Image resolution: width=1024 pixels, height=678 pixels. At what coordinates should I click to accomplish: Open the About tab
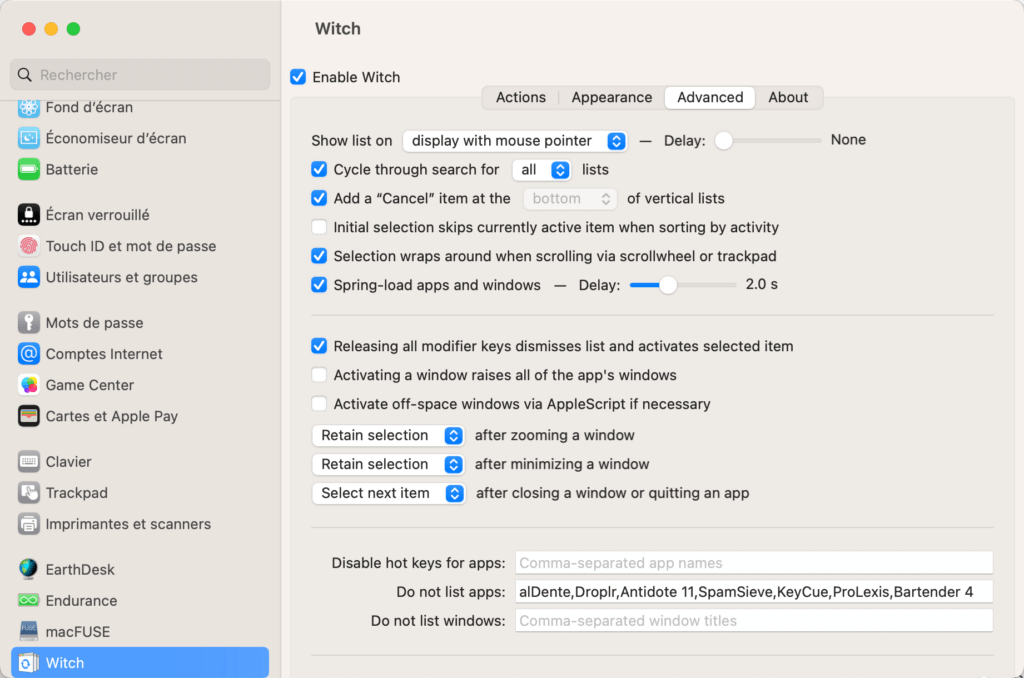coord(788,97)
